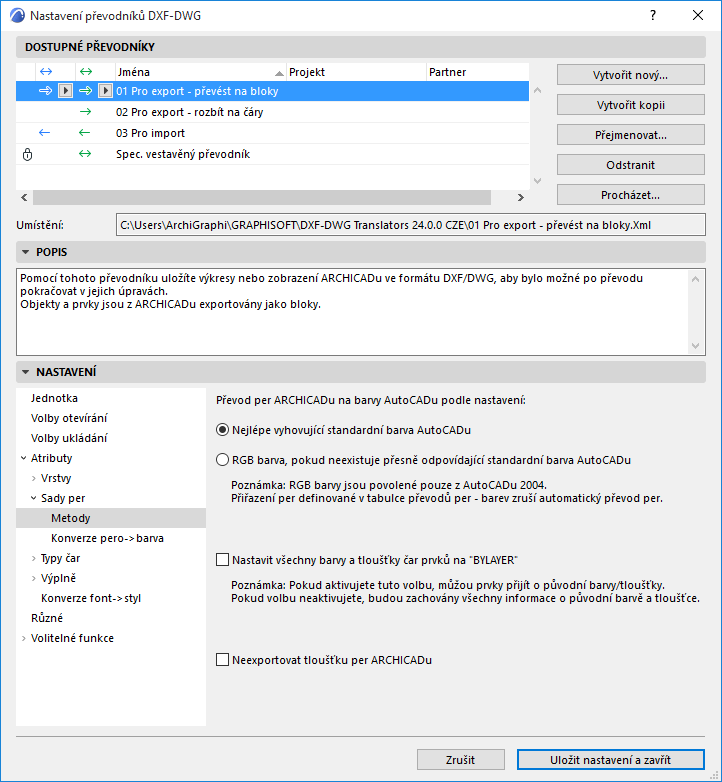Sort the list by the Jména column
This screenshot has height=782, width=722.
[200, 72]
